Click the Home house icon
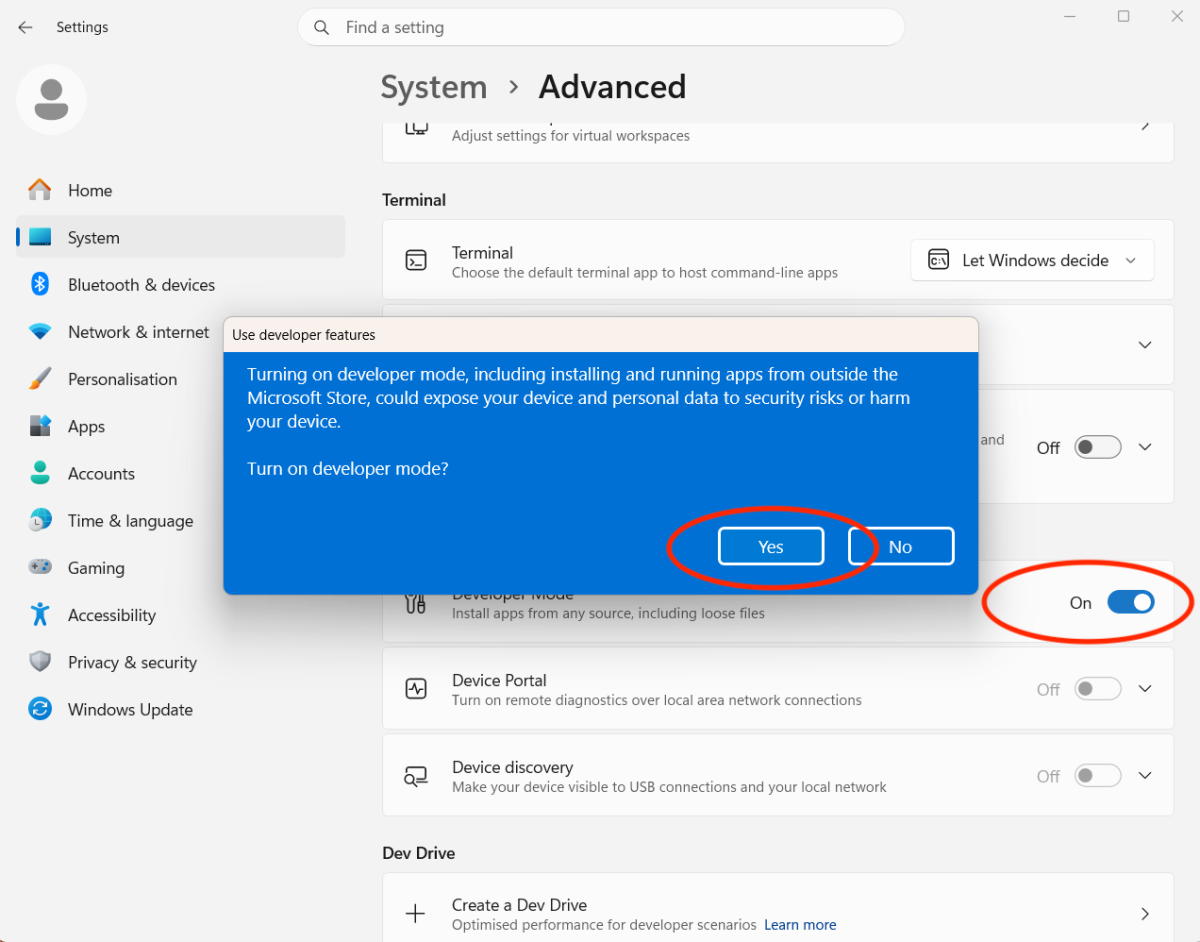Viewport: 1200px width, 942px height. (x=40, y=190)
